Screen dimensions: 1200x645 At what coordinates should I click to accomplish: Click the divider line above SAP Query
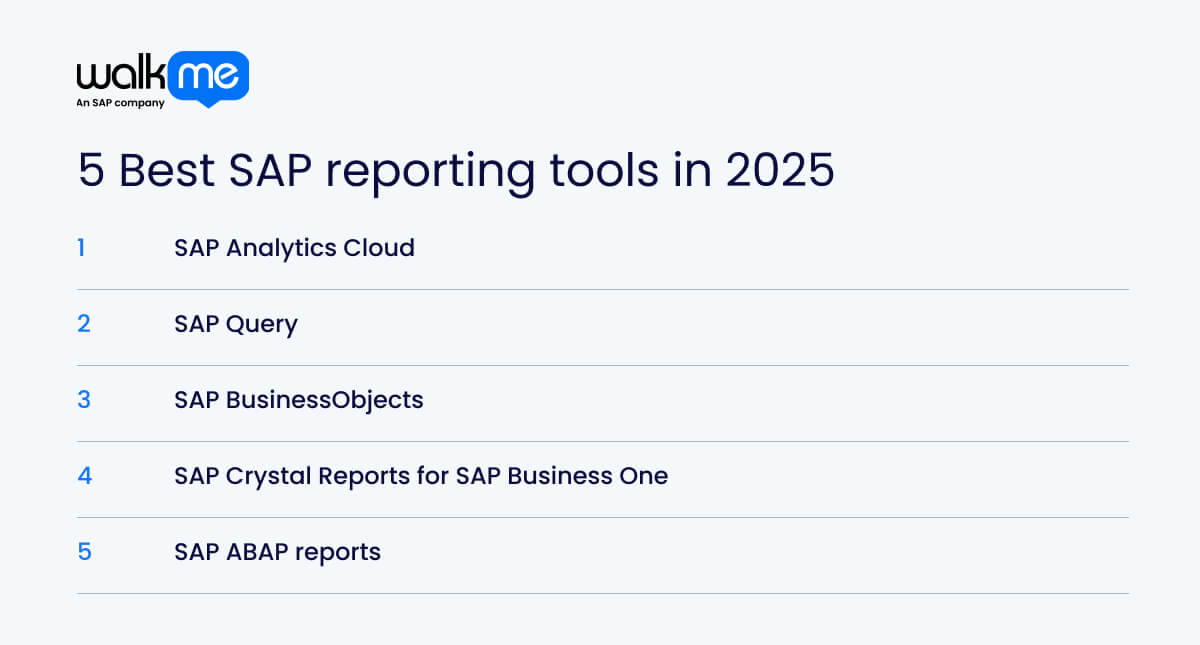pos(600,286)
